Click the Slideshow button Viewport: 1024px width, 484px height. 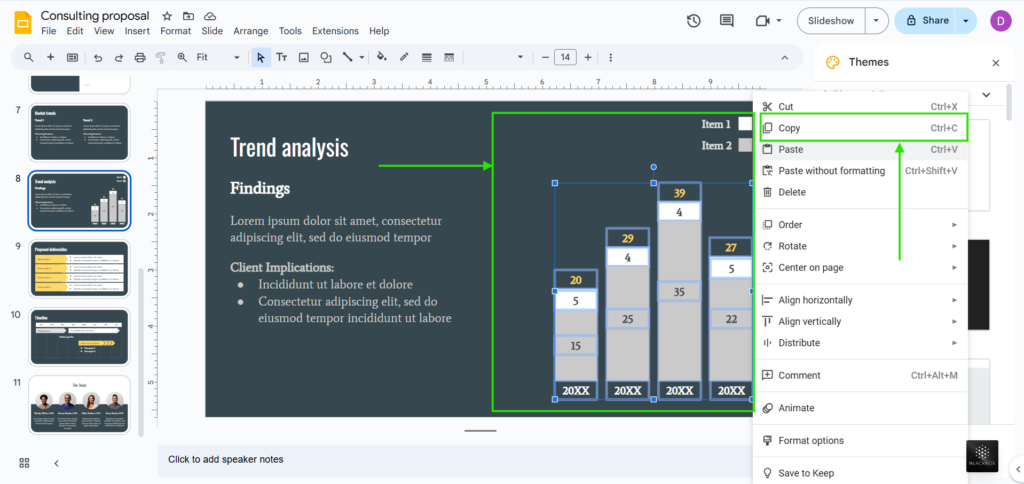pos(829,20)
